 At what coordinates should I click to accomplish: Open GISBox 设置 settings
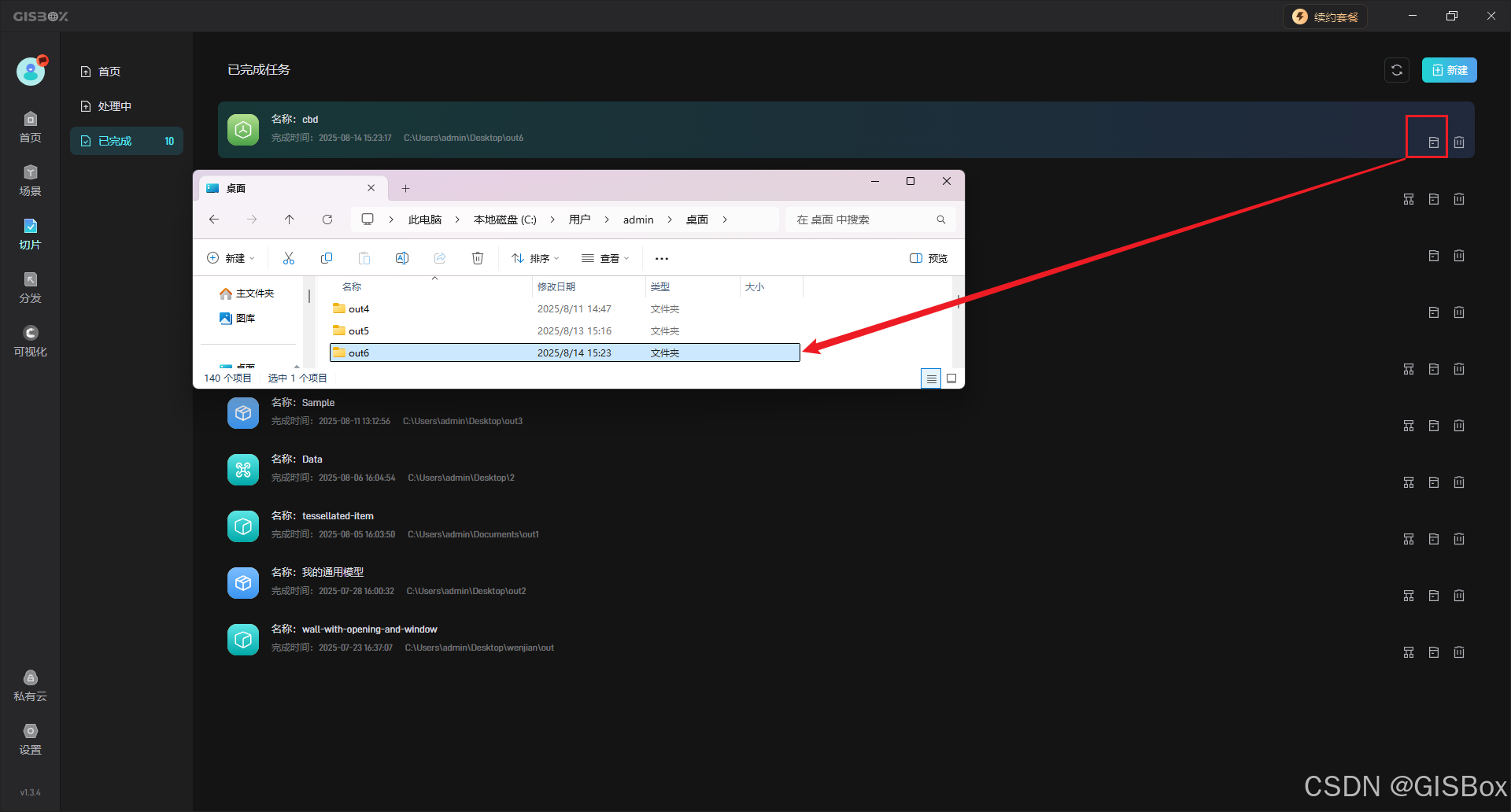pyautogui.click(x=31, y=740)
